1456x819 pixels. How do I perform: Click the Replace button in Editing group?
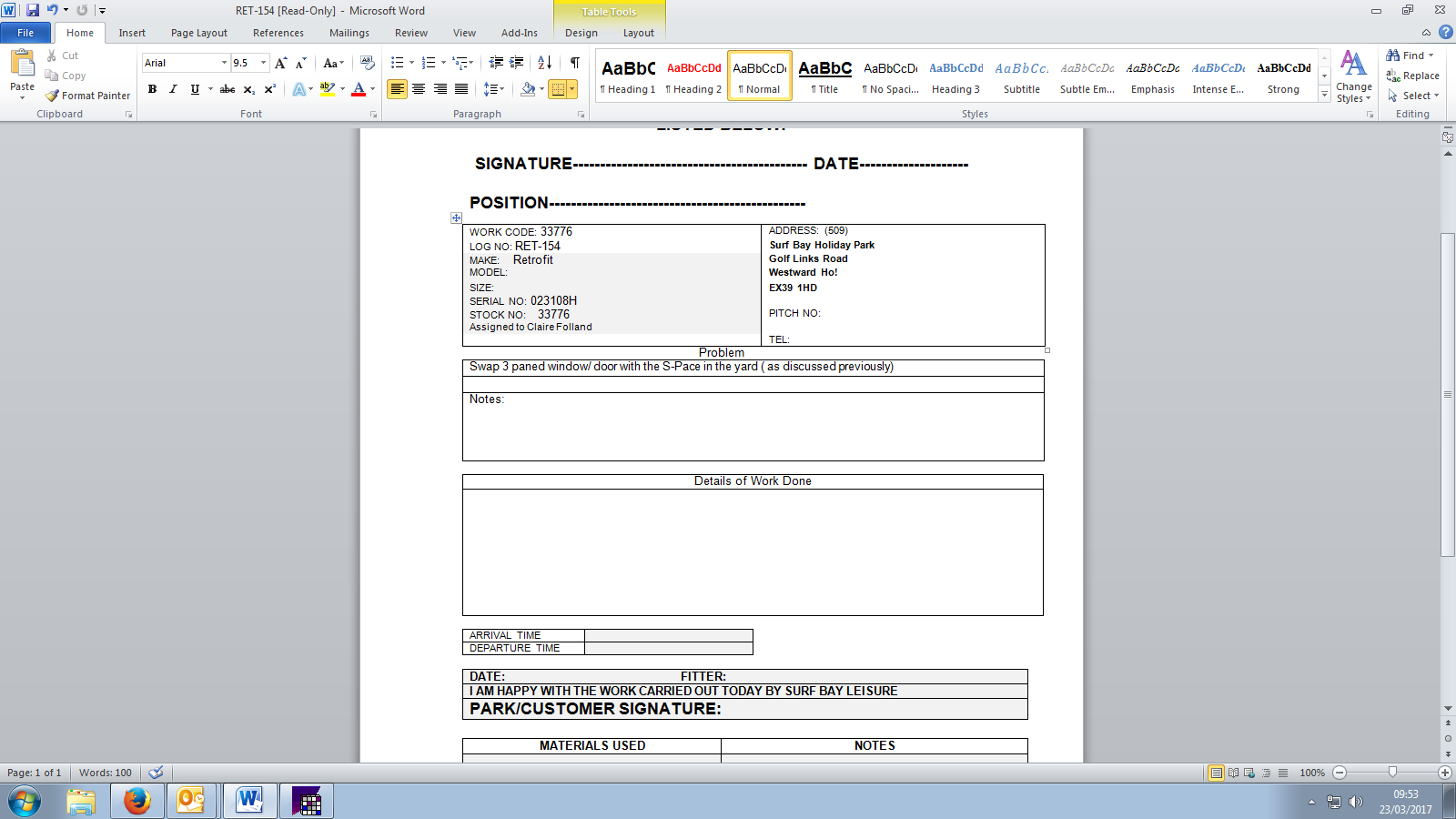[x=1413, y=76]
